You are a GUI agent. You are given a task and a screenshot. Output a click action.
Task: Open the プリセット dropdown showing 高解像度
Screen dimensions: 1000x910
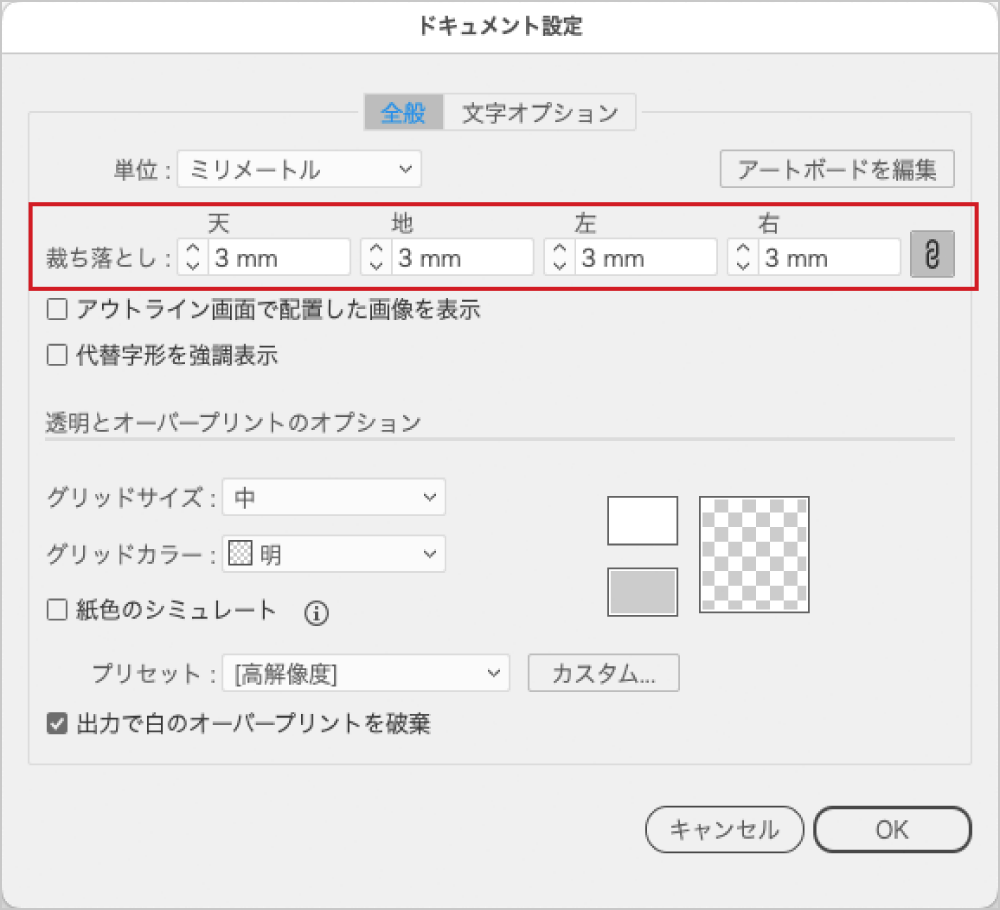pos(365,673)
